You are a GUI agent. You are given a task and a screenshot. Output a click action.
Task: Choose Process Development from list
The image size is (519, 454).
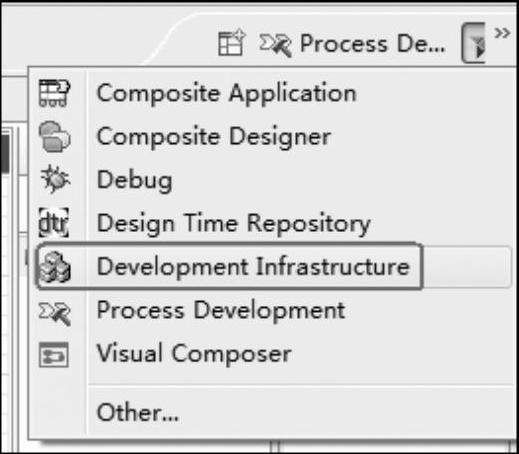[221, 310]
